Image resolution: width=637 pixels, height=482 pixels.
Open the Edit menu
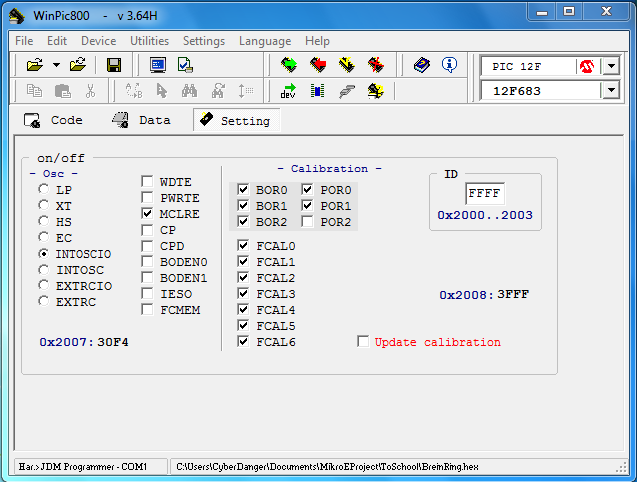tap(57, 41)
